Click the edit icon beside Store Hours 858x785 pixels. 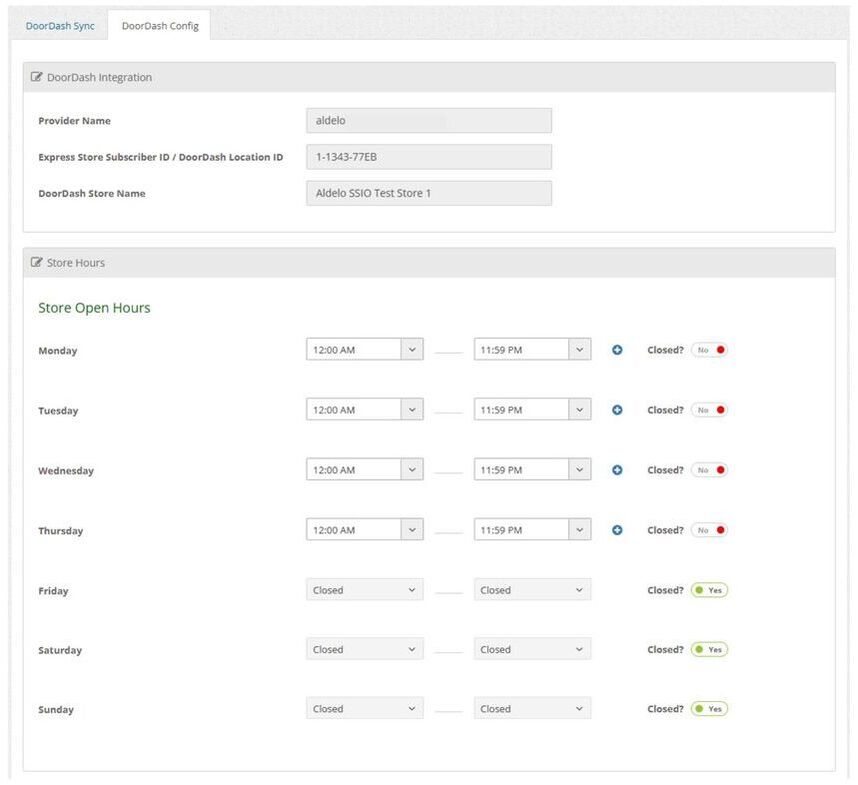[x=36, y=263]
